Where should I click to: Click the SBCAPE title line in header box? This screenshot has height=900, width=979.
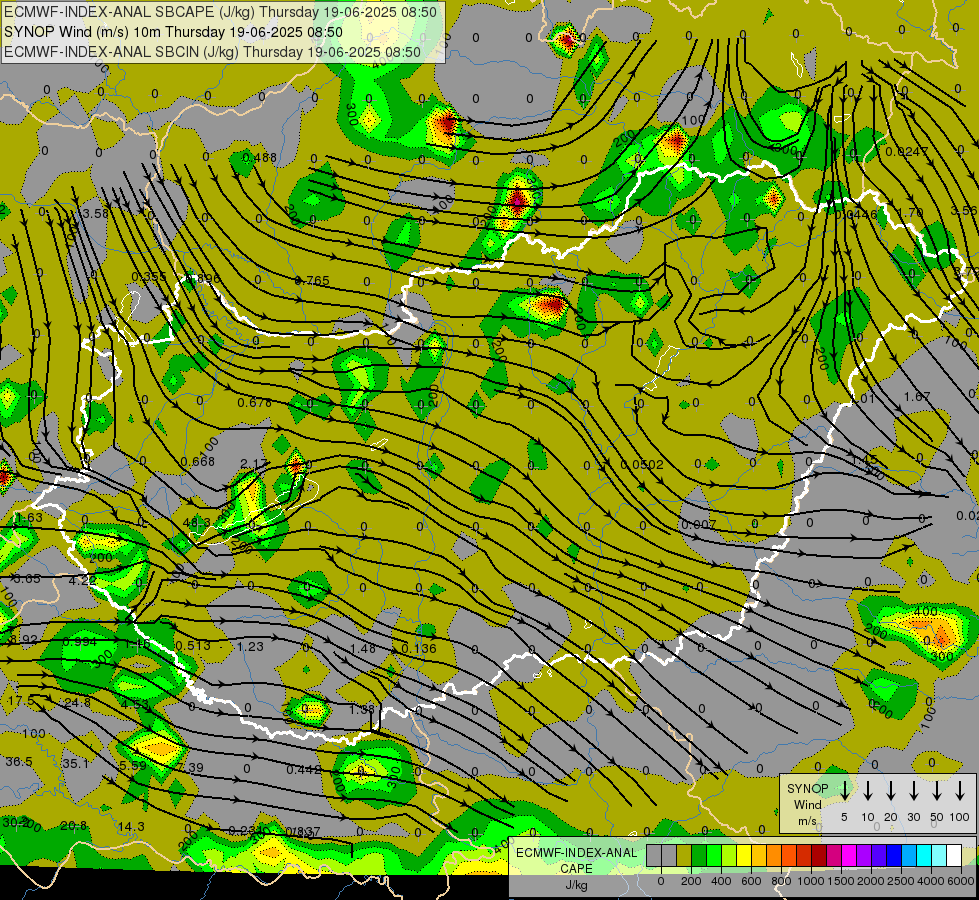(220, 12)
